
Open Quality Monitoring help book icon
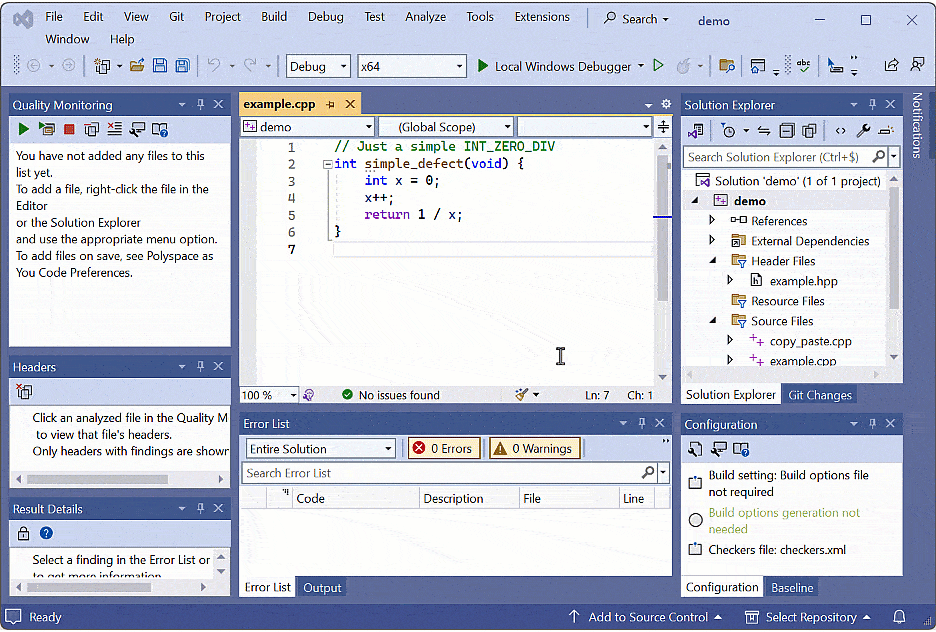point(159,129)
